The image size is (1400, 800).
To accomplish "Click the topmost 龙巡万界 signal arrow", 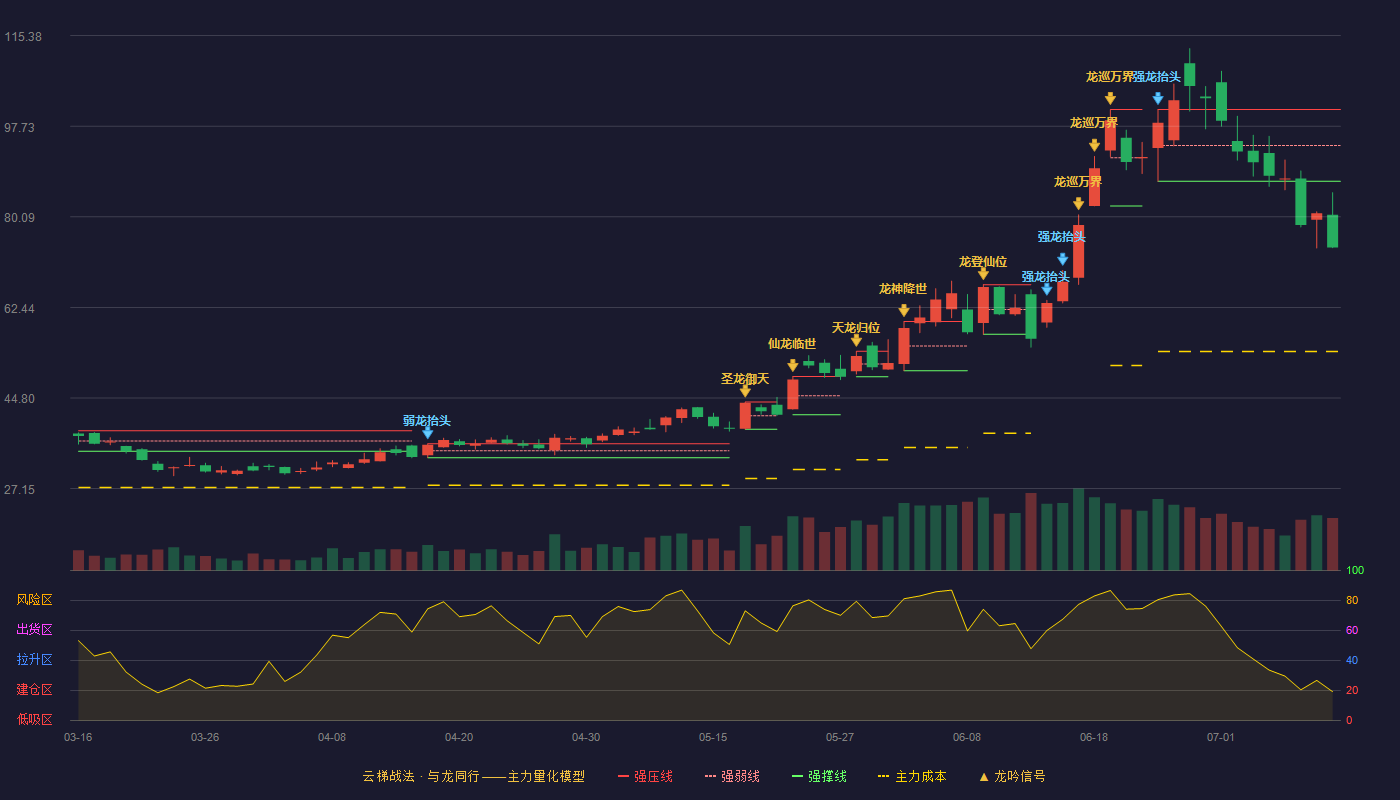I will click(x=1110, y=98).
